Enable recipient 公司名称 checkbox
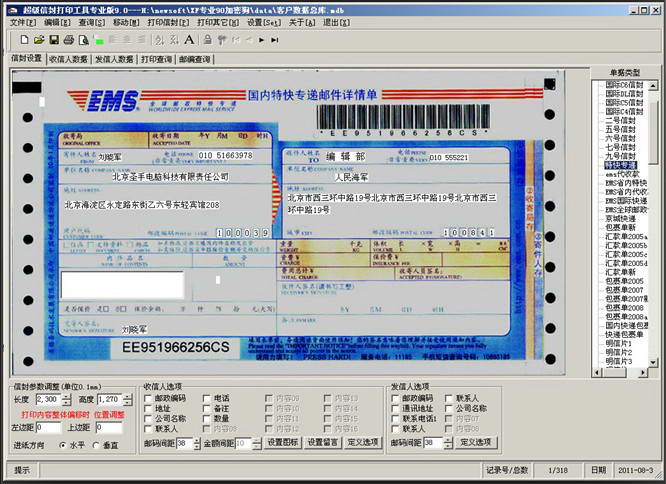The height and width of the screenshot is (484, 666). [x=148, y=419]
